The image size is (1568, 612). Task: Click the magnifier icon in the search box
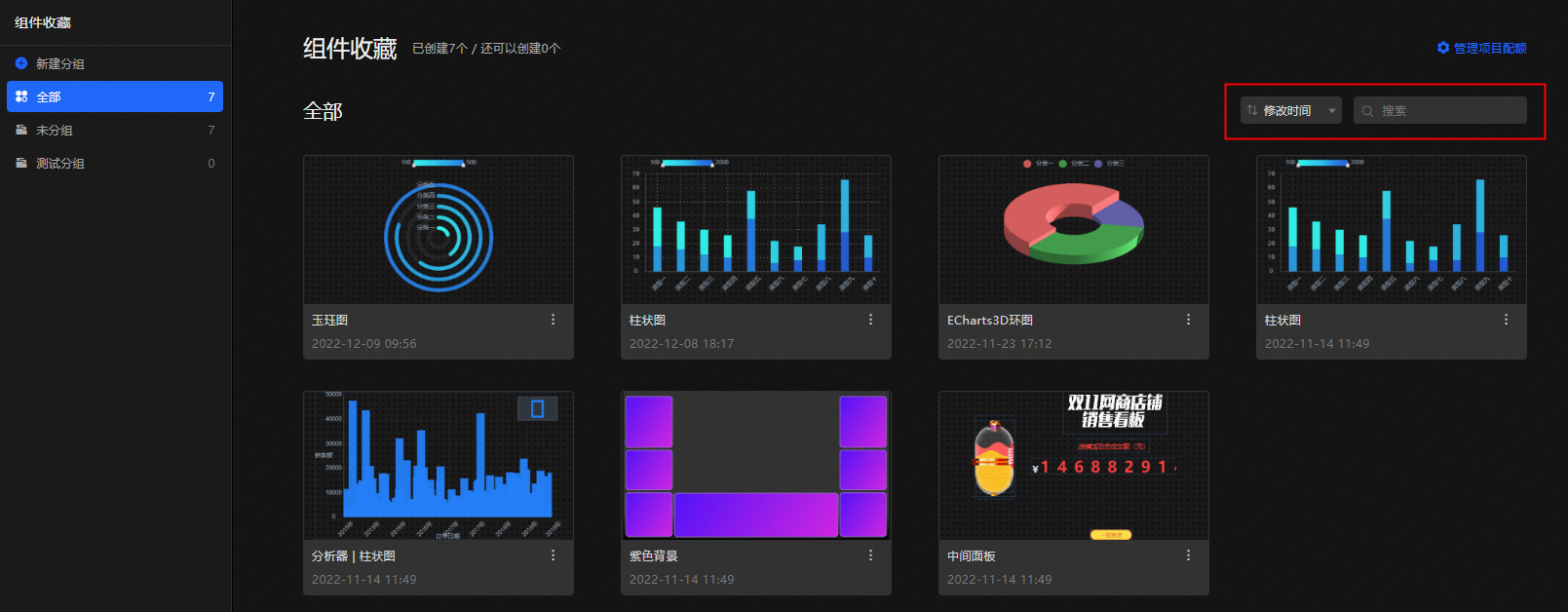point(1367,111)
